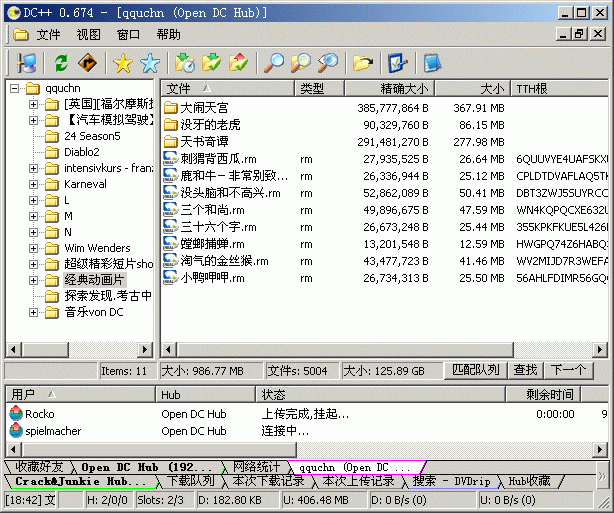Expand the 【汽车模拟驾驶 folder node

pos(33,120)
